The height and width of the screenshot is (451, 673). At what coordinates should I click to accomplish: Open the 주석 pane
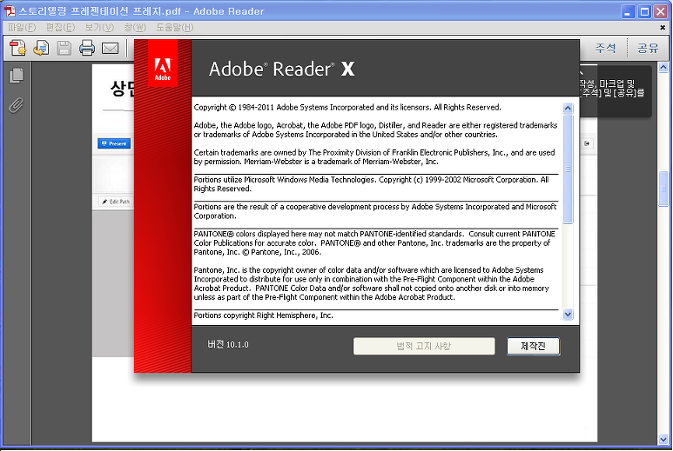(606, 48)
